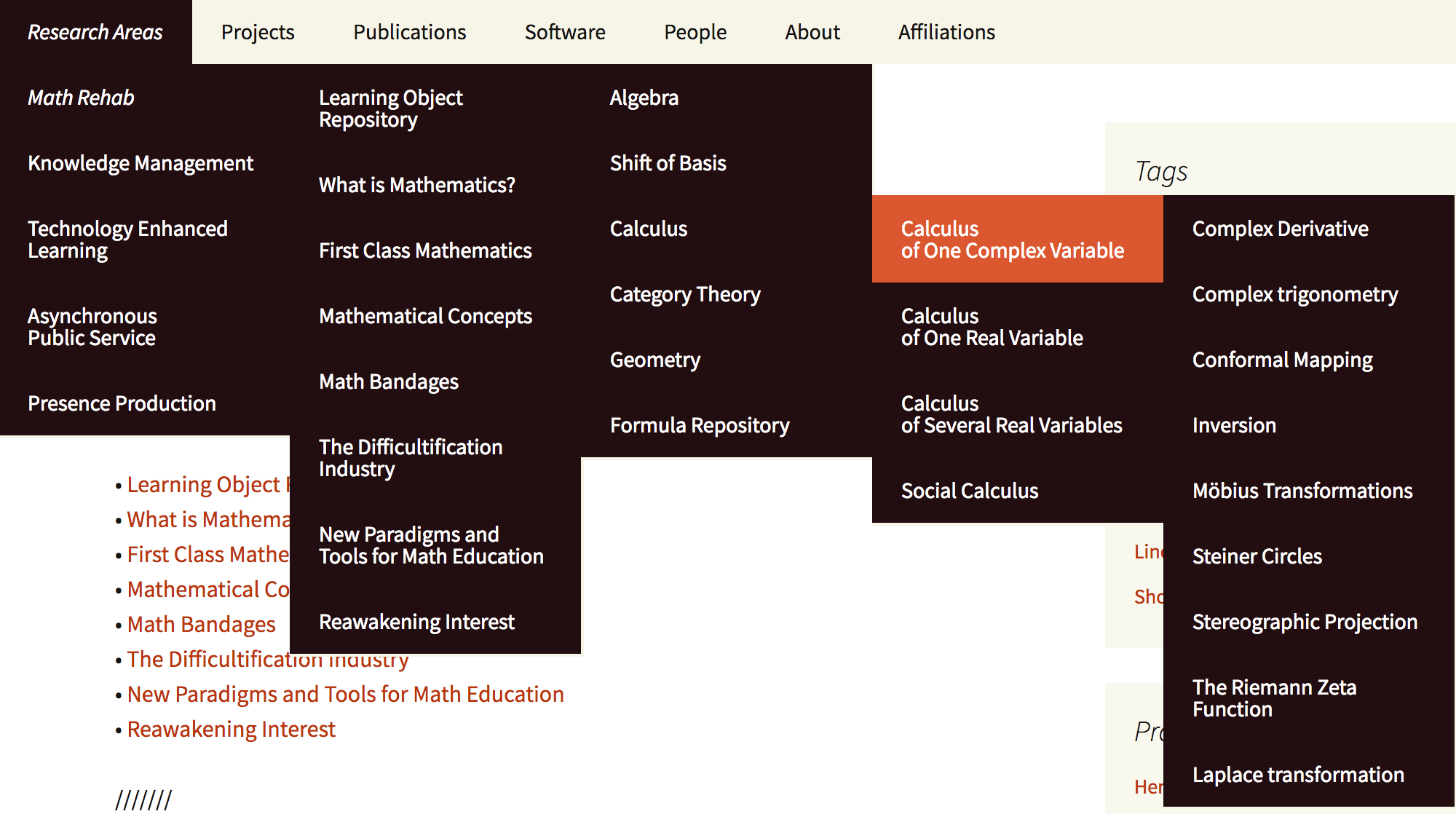
Task: Choose Social Calculus in the submenu
Action: [x=970, y=491]
